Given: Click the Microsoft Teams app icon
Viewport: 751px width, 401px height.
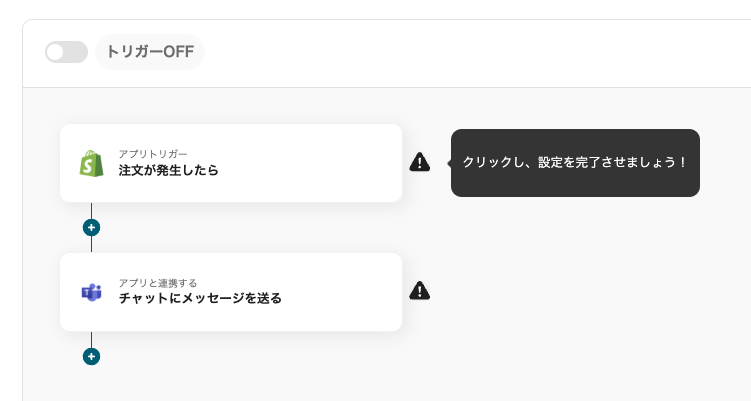Looking at the screenshot, I should [x=92, y=292].
